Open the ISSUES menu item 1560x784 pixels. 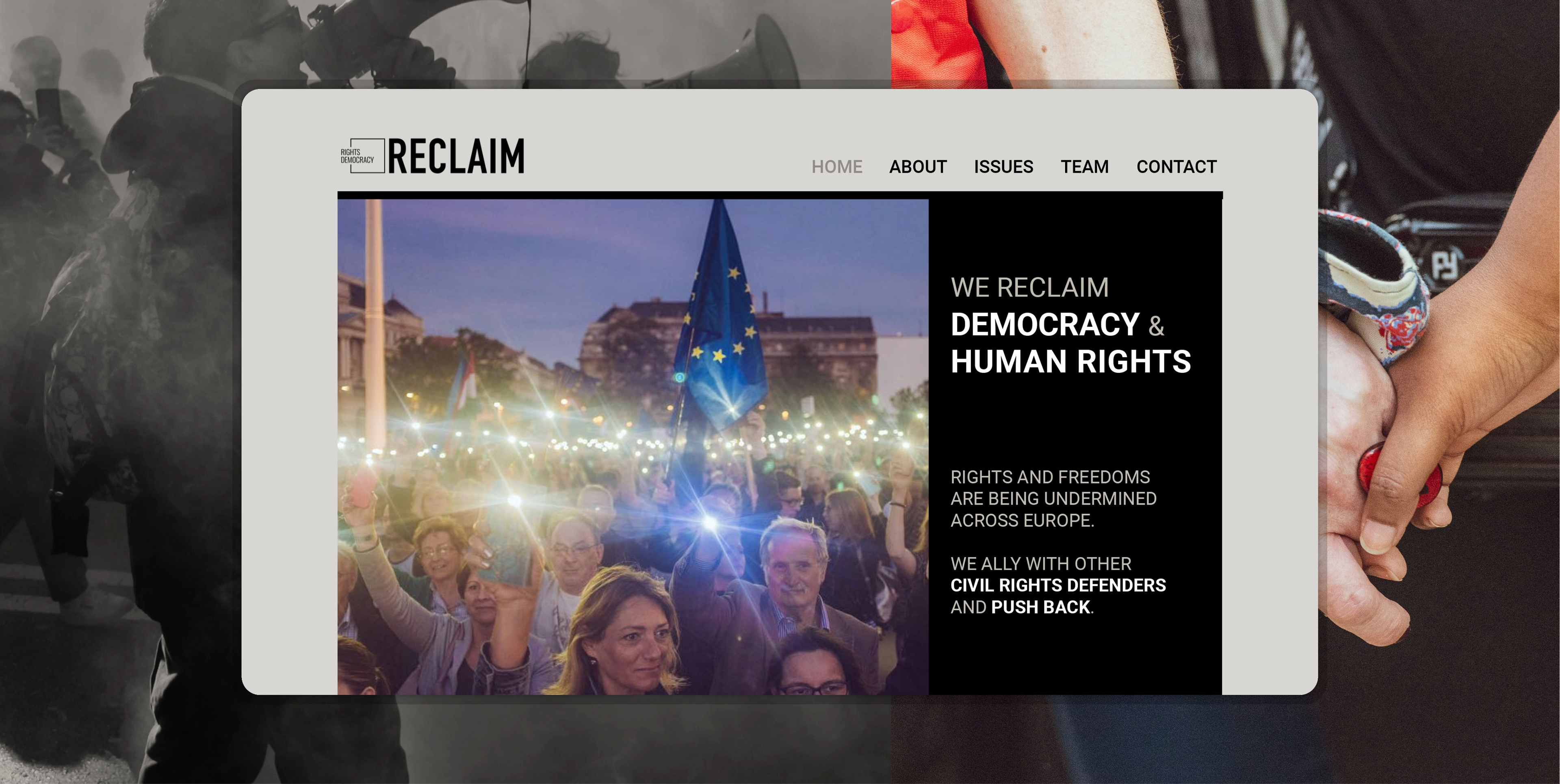(x=1003, y=166)
